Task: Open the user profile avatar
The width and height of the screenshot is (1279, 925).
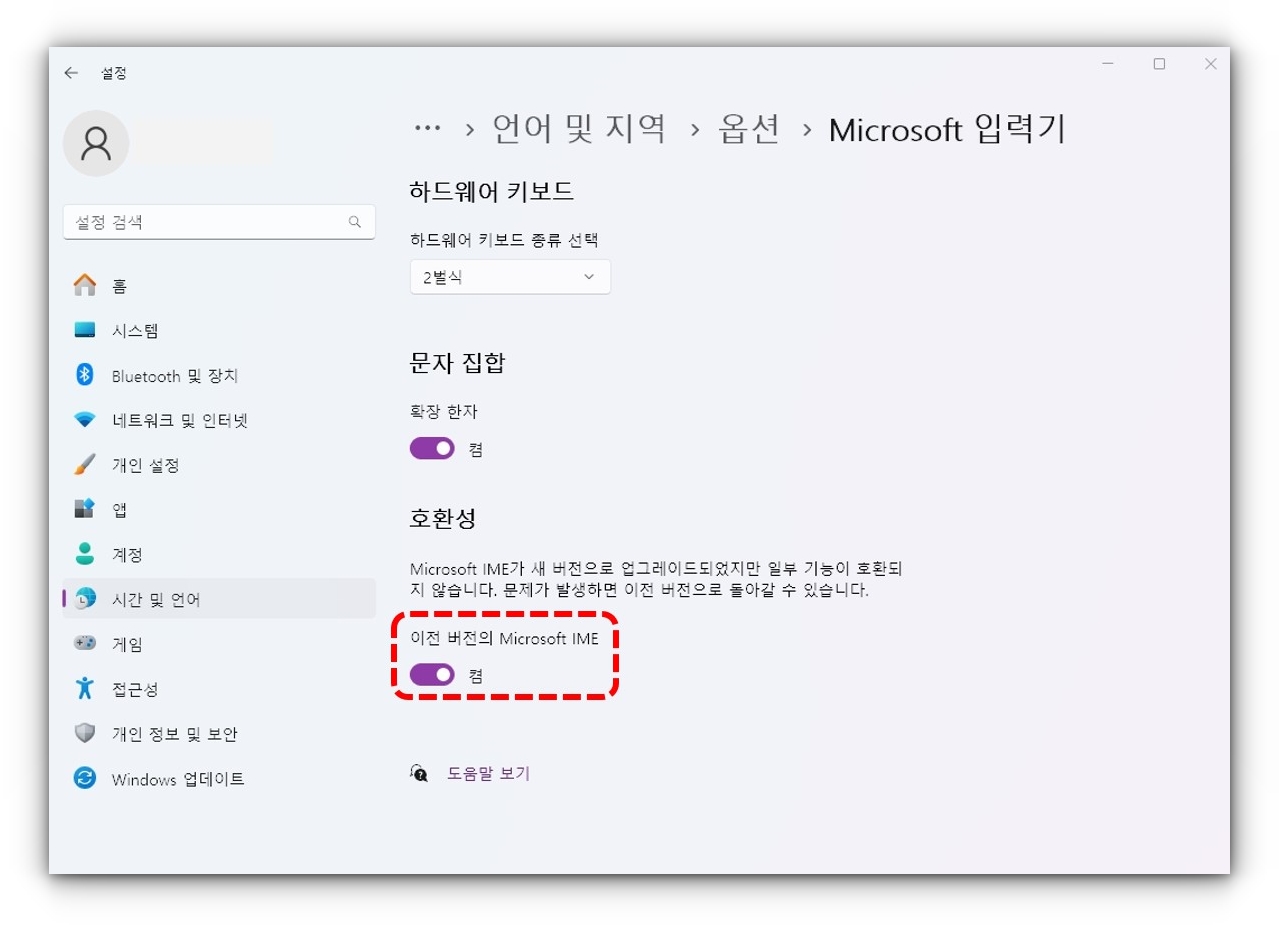Action: click(96, 144)
